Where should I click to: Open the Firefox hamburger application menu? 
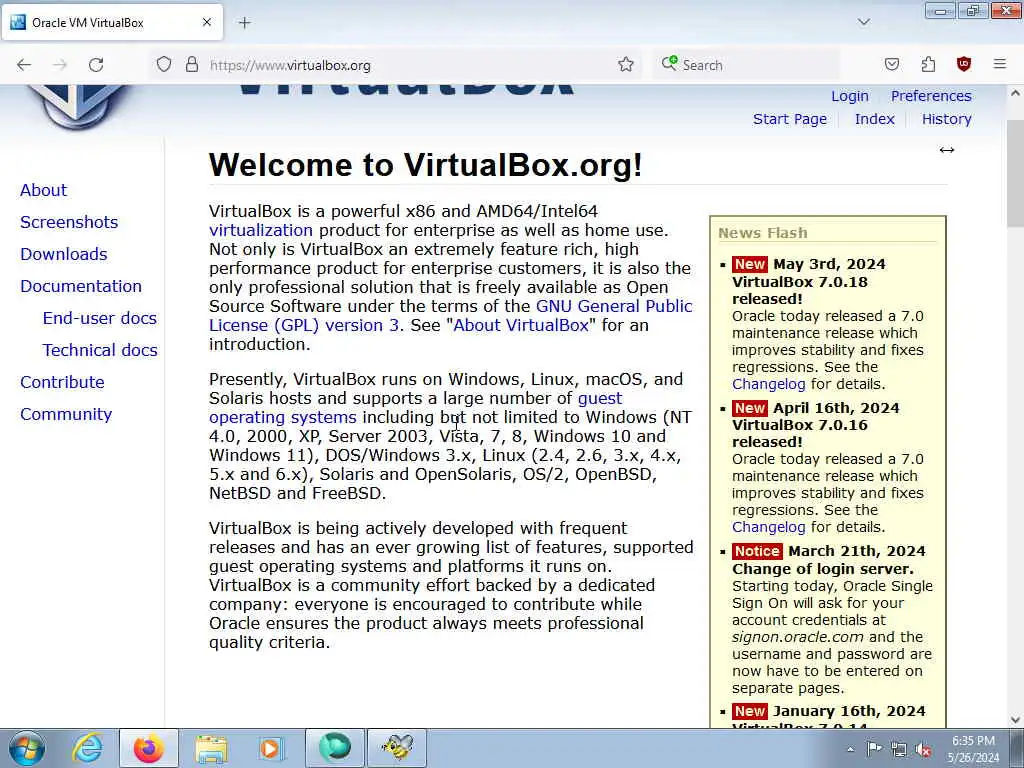[x=1000, y=64]
